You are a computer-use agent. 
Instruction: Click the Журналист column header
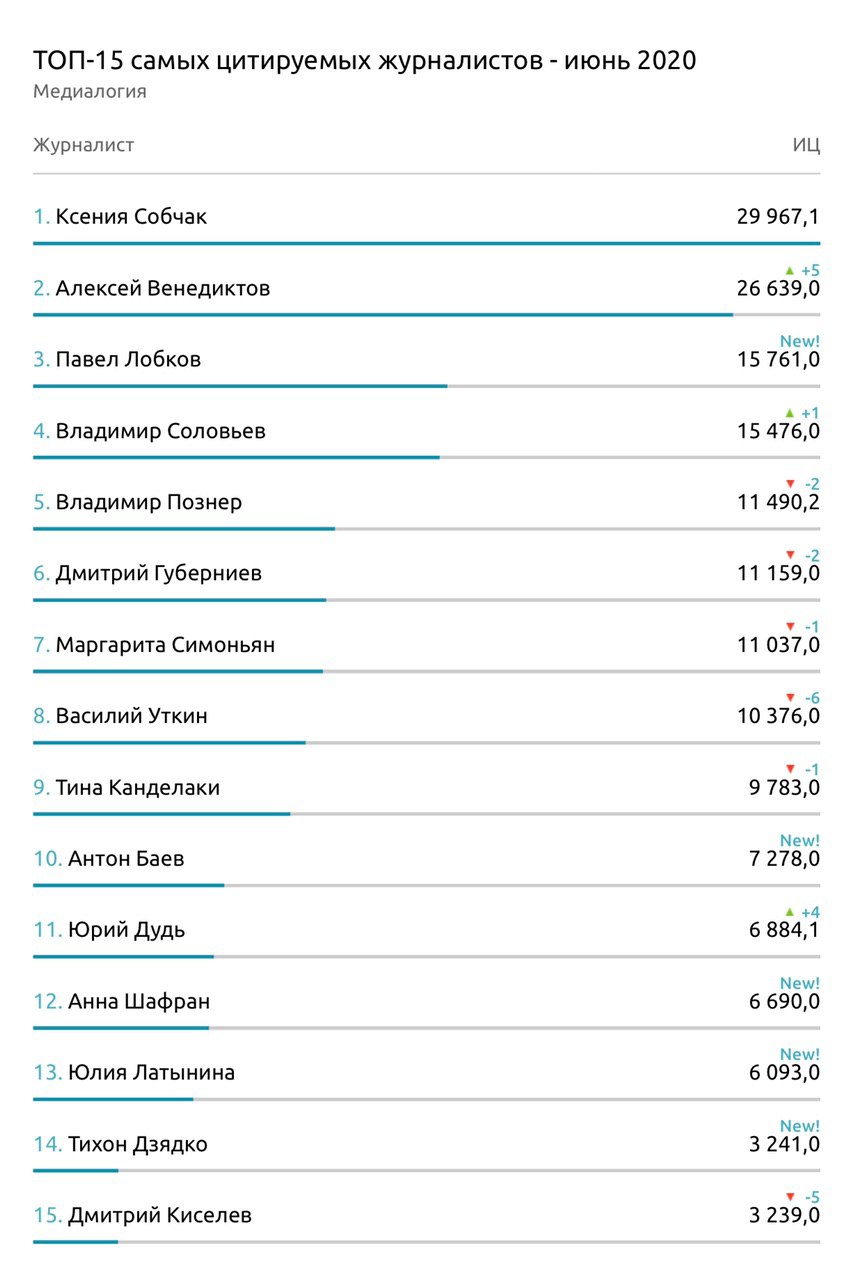click(83, 145)
